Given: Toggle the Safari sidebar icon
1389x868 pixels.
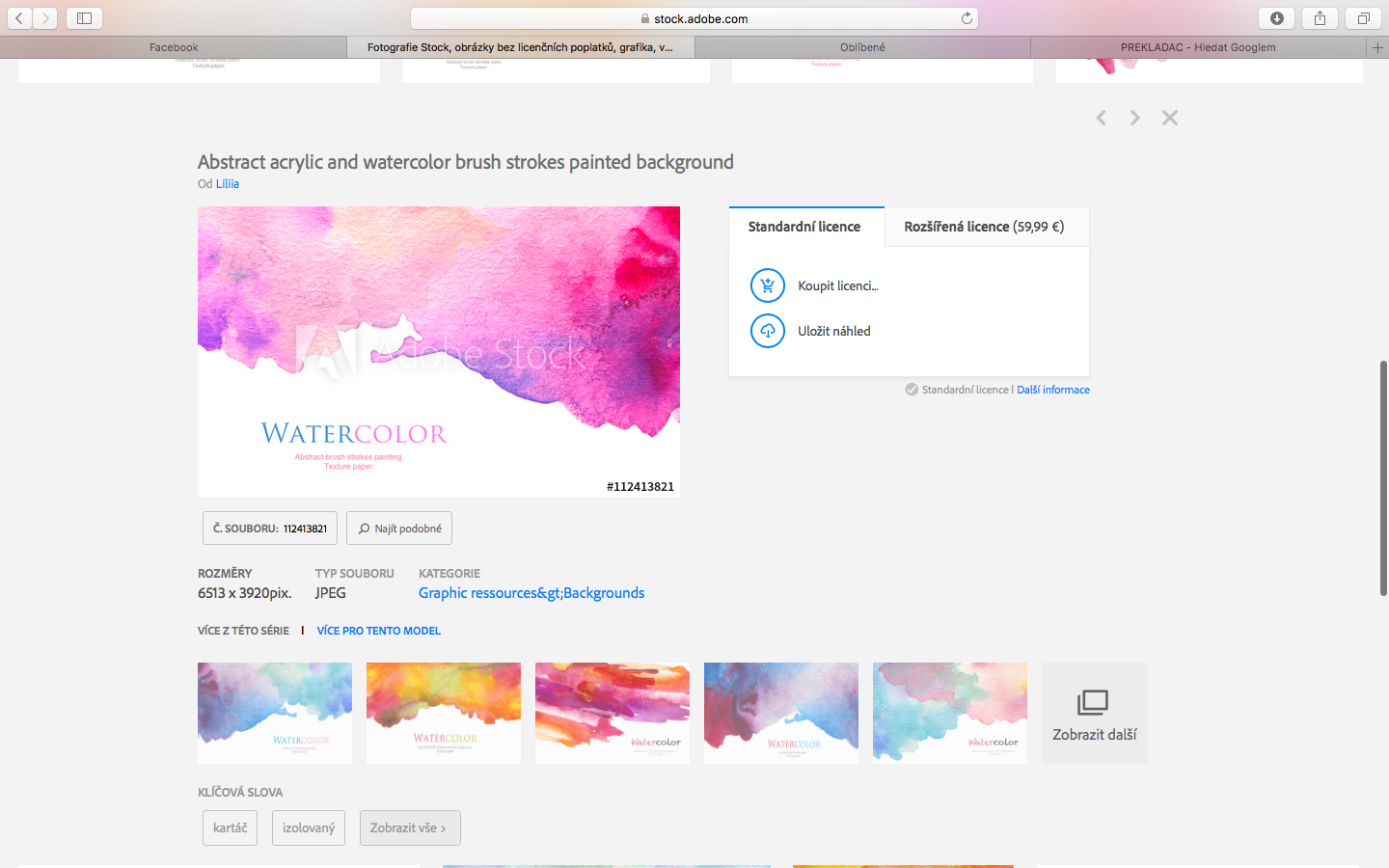Looking at the screenshot, I should [x=84, y=18].
